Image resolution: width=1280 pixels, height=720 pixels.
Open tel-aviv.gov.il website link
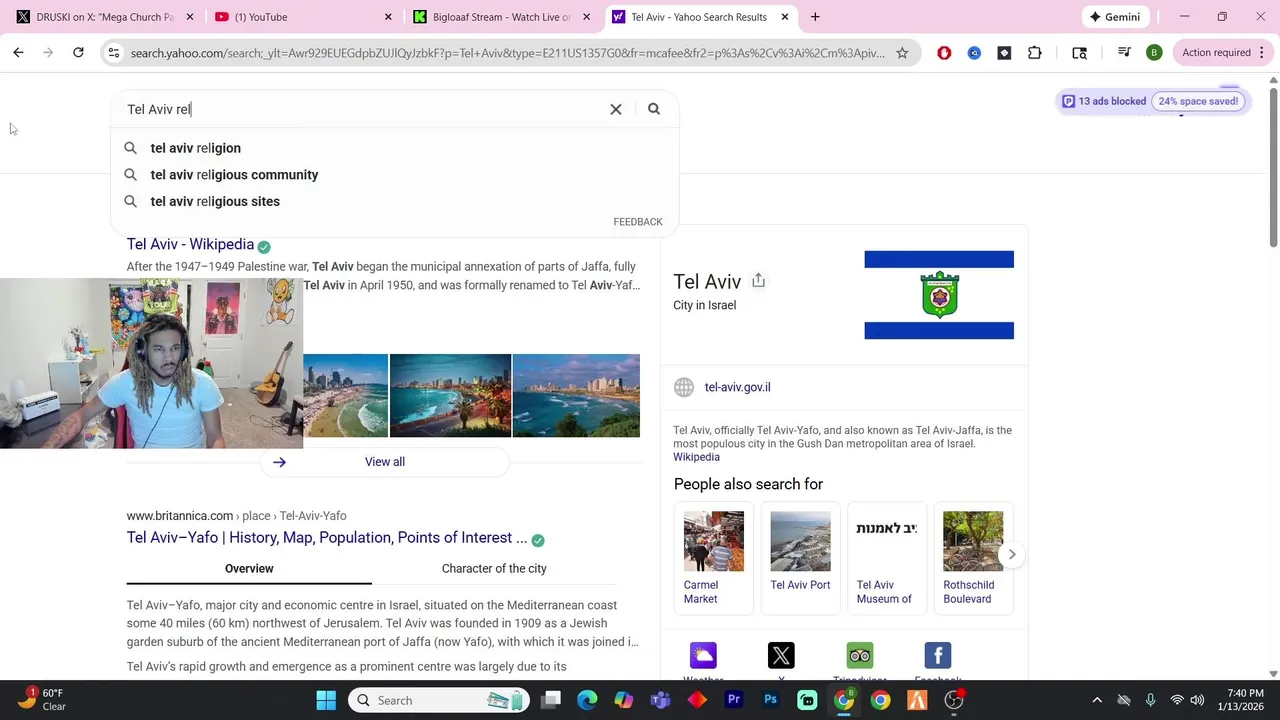(737, 387)
